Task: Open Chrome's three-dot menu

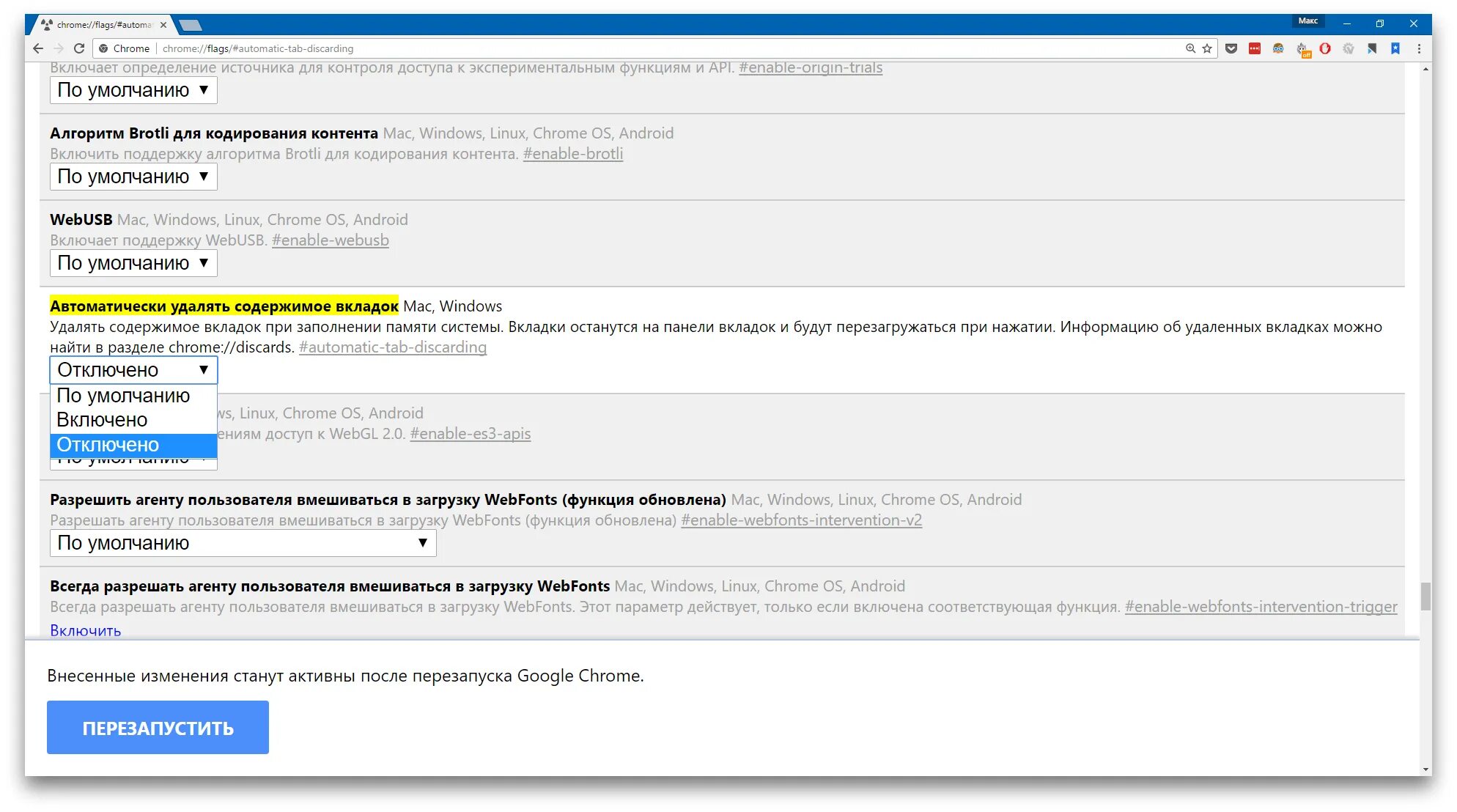Action: [1419, 48]
